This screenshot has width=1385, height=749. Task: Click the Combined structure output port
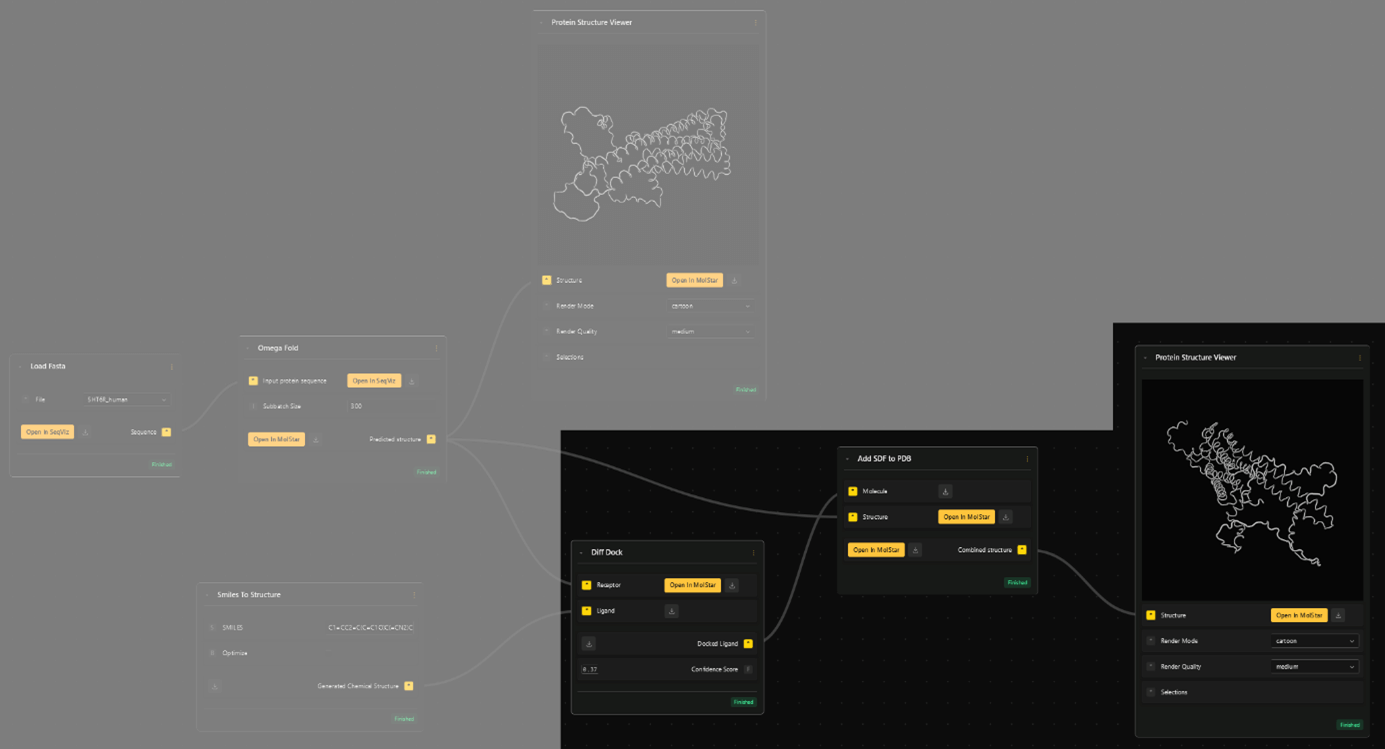tap(1021, 550)
